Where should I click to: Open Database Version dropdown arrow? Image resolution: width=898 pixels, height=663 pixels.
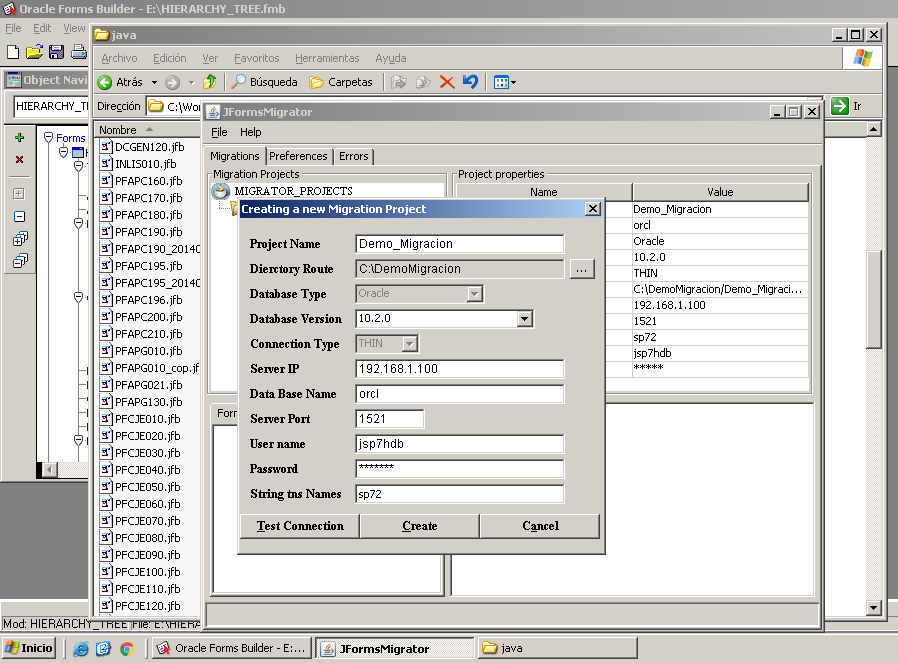coord(525,319)
